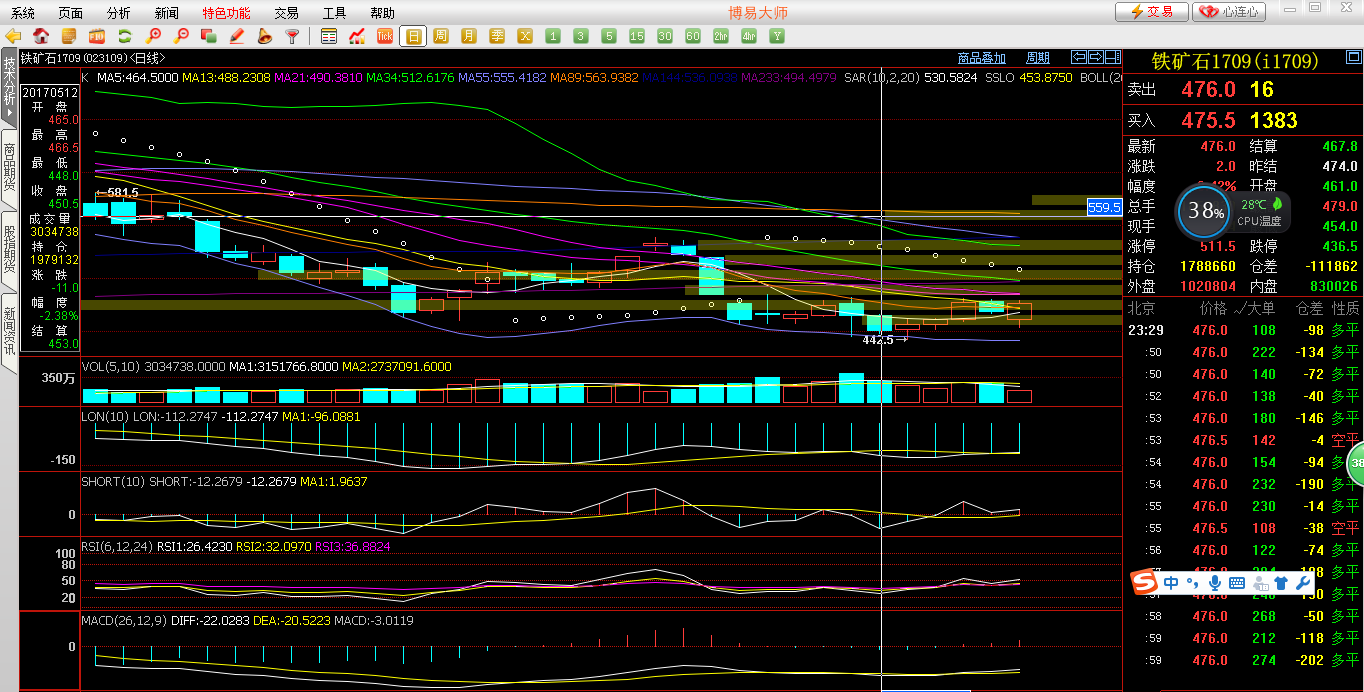Image resolution: width=1364 pixels, height=692 pixels.
Task: Click the overlapping windows icon in toolbar
Action: tap(209, 36)
